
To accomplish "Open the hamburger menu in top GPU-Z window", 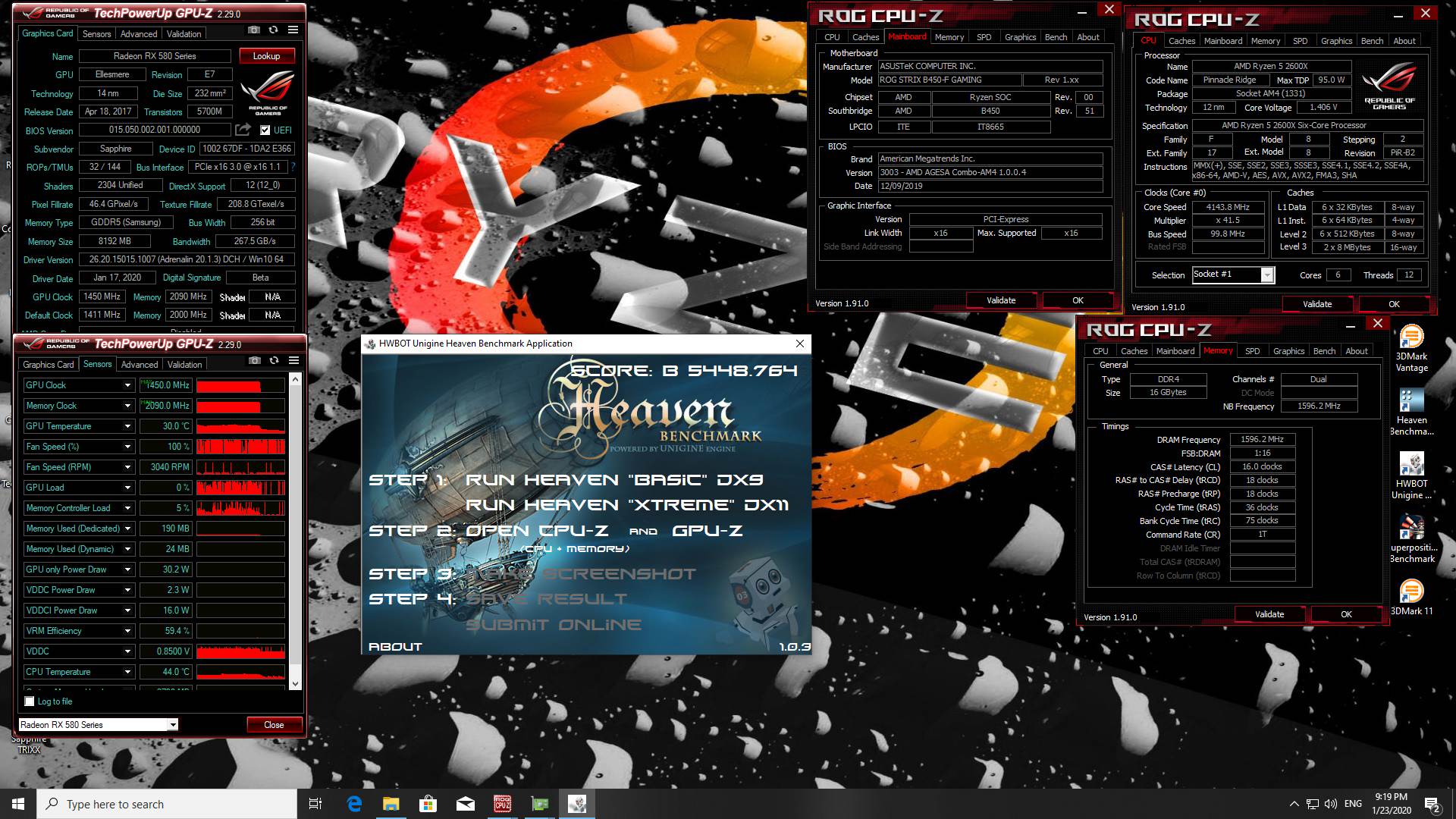I will 293,30.
